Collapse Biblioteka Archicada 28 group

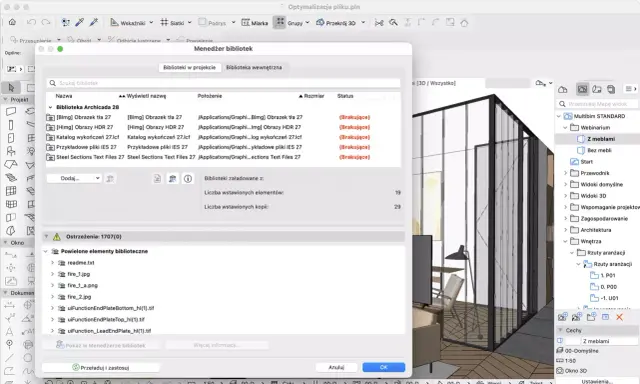pyautogui.click(x=50, y=107)
